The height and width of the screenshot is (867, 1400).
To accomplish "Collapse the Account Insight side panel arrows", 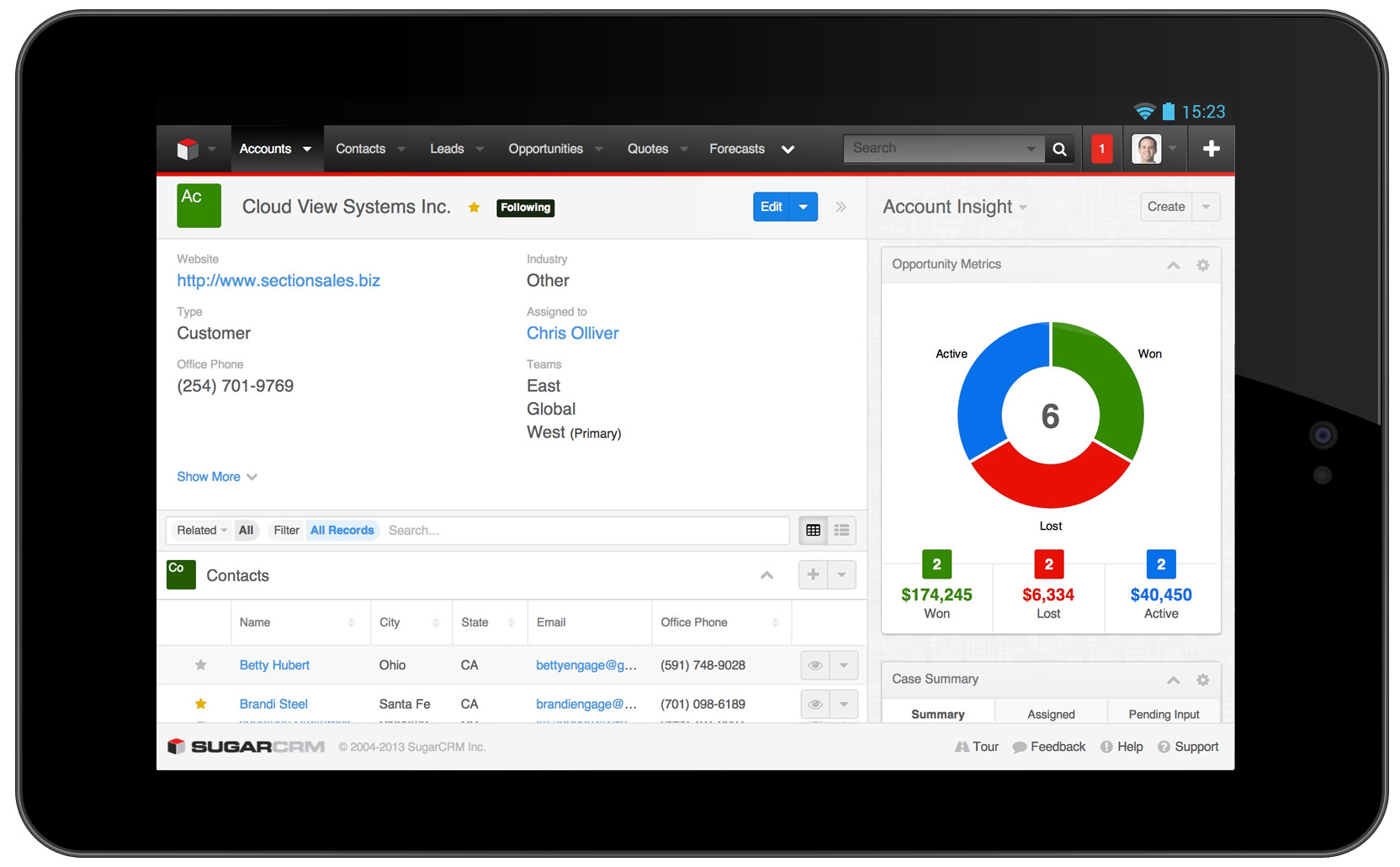I will pos(841,207).
